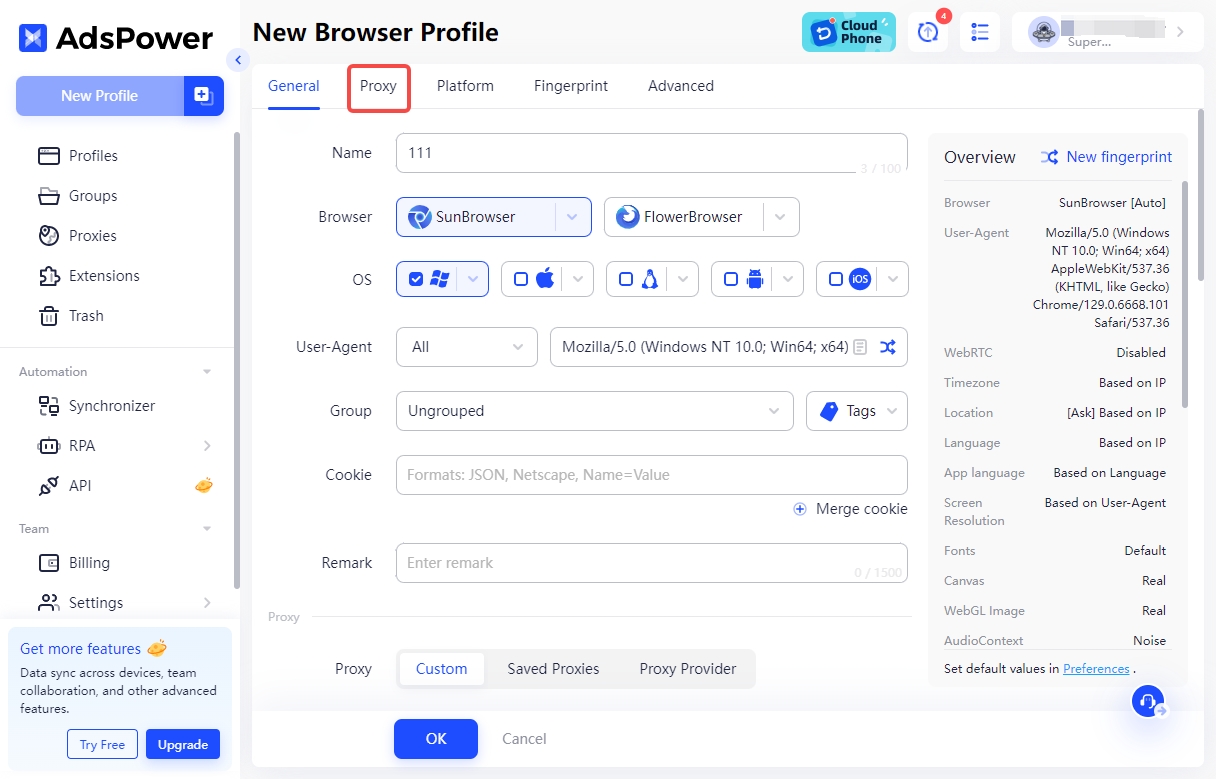Screen dimensions: 1216x779
Task: Switch to the Fingerprint tab
Action: 571,86
